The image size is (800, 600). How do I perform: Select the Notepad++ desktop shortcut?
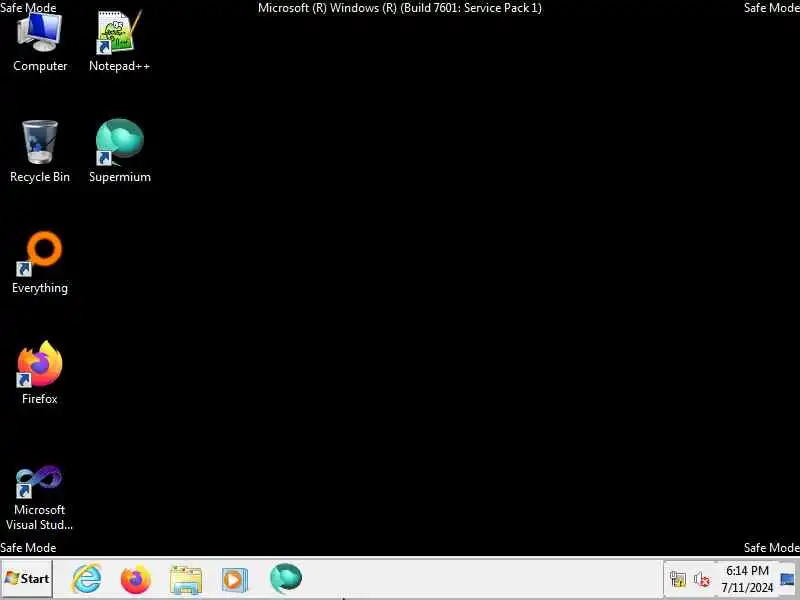click(119, 42)
